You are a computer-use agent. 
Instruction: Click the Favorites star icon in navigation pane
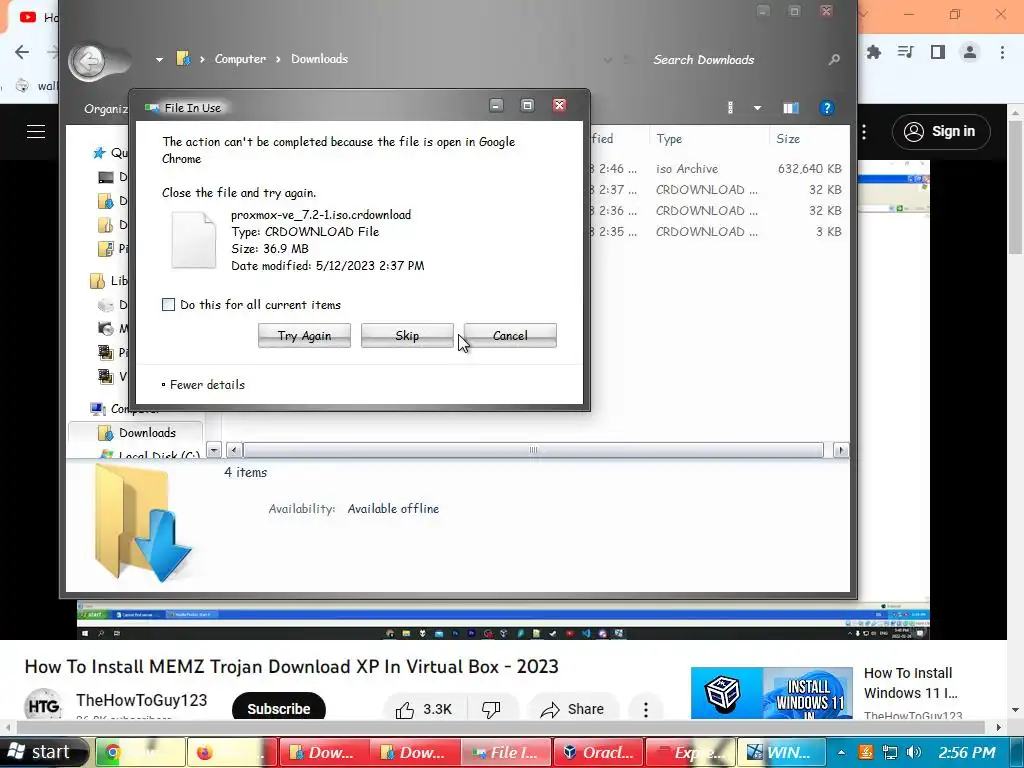tap(99, 152)
